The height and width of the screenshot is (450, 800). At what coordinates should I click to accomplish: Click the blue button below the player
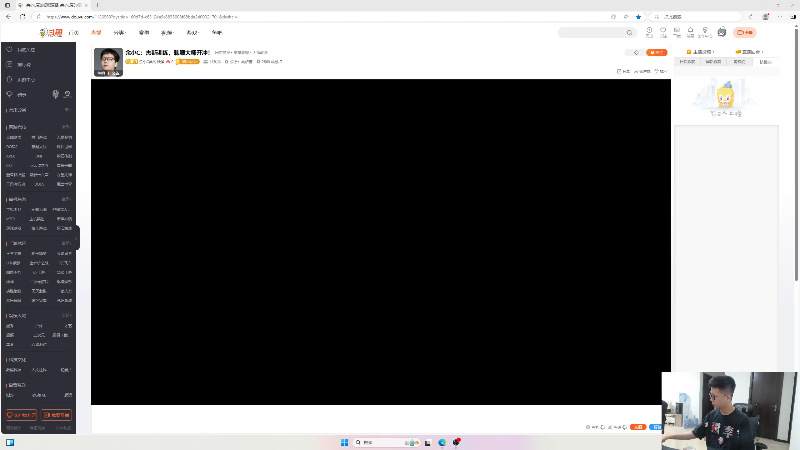coord(656,427)
